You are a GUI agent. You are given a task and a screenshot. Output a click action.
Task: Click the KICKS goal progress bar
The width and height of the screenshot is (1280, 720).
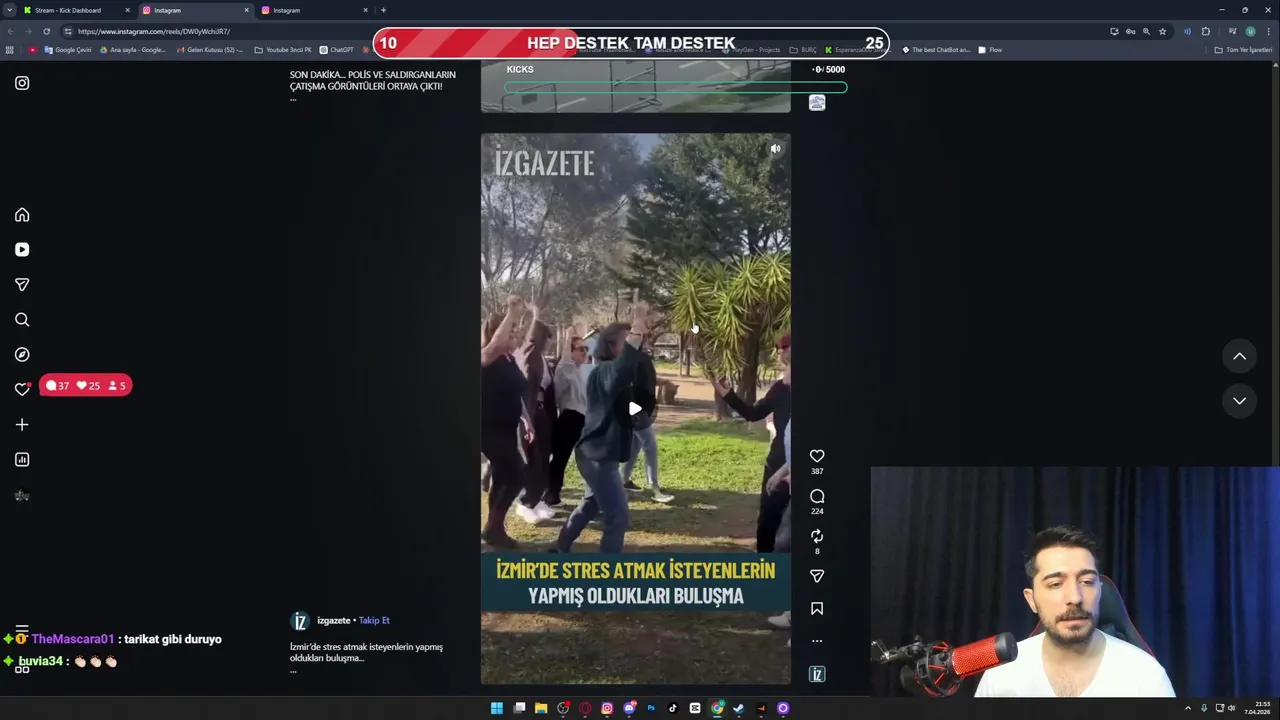tap(675, 88)
